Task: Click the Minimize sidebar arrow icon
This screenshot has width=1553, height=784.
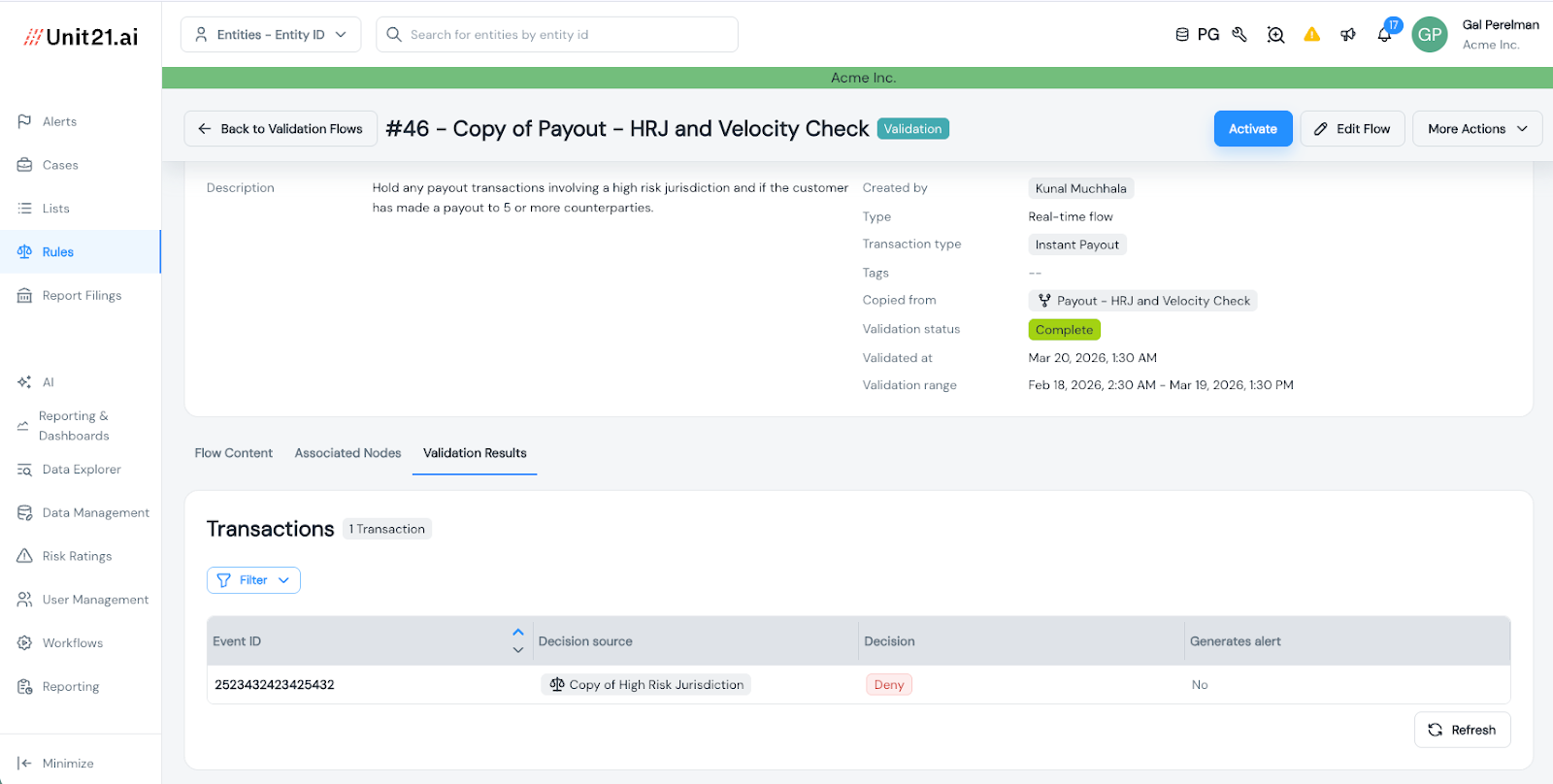Action: coord(24,764)
